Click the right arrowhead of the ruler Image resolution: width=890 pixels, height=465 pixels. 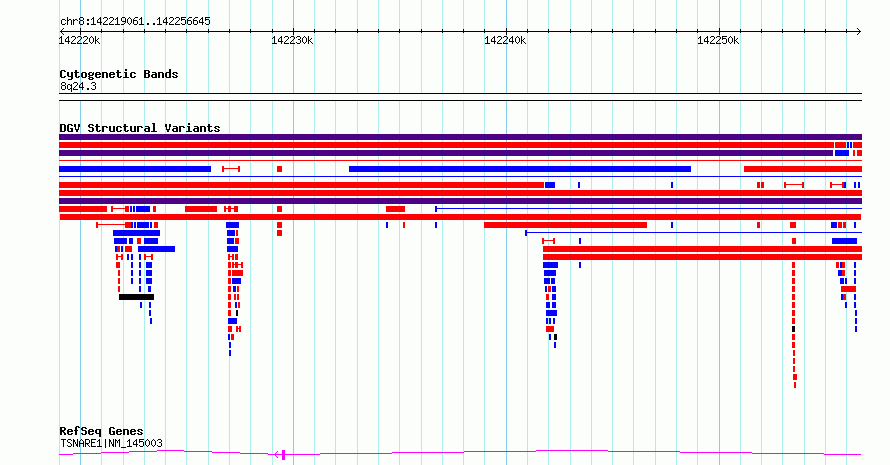tap(859, 32)
